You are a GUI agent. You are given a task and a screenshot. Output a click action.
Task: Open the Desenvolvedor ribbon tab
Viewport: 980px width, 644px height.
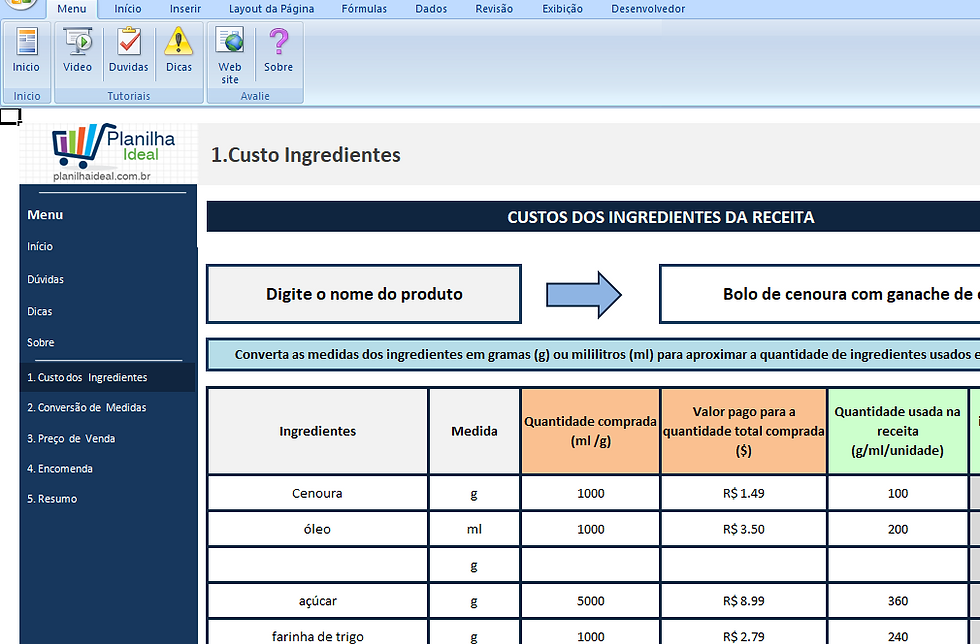(648, 9)
